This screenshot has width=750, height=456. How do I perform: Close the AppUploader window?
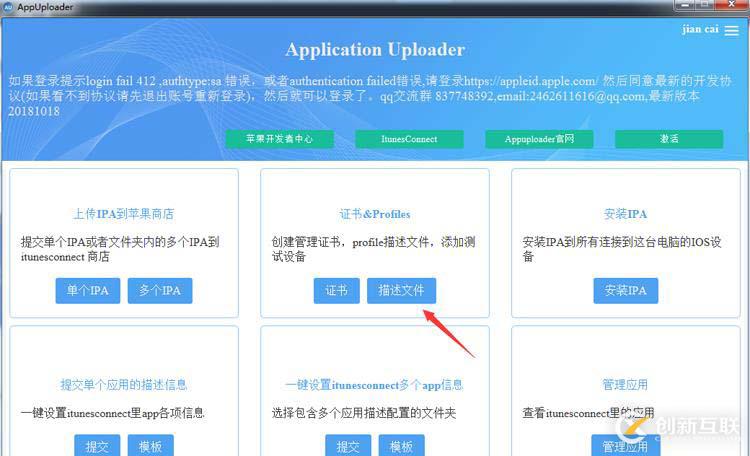tap(731, 4)
